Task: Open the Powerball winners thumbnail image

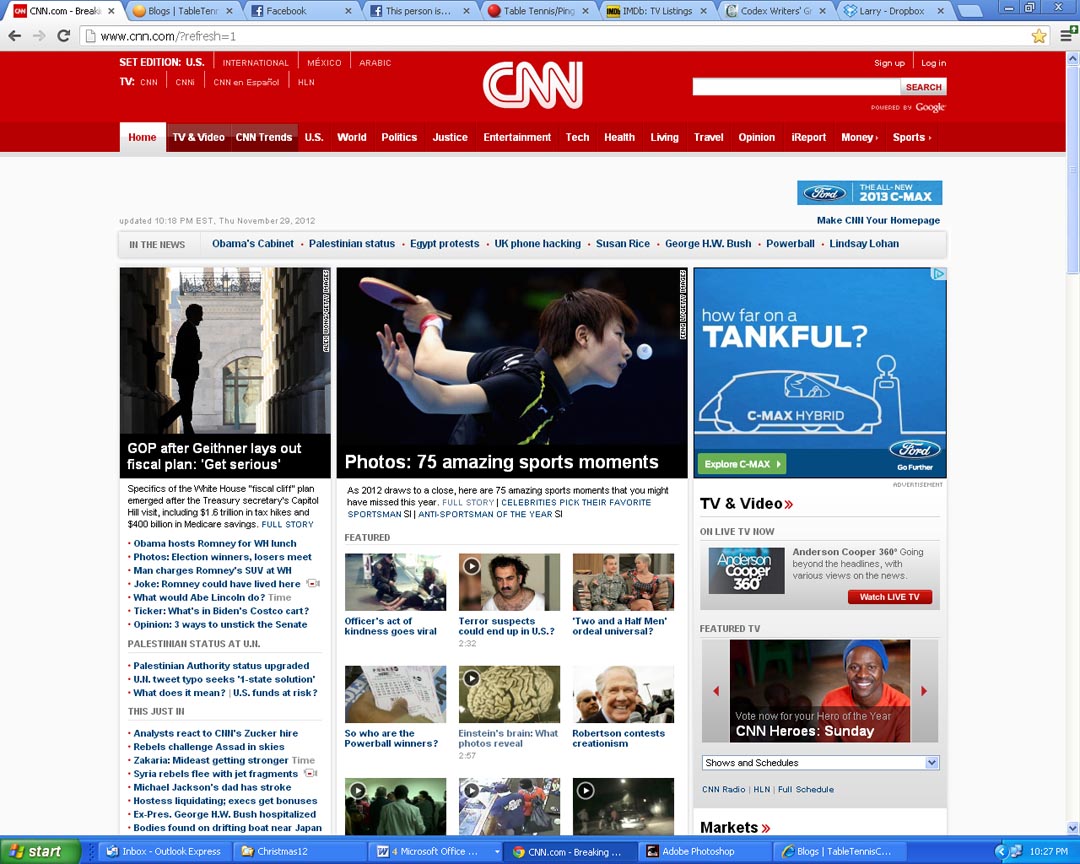Action: [395, 695]
